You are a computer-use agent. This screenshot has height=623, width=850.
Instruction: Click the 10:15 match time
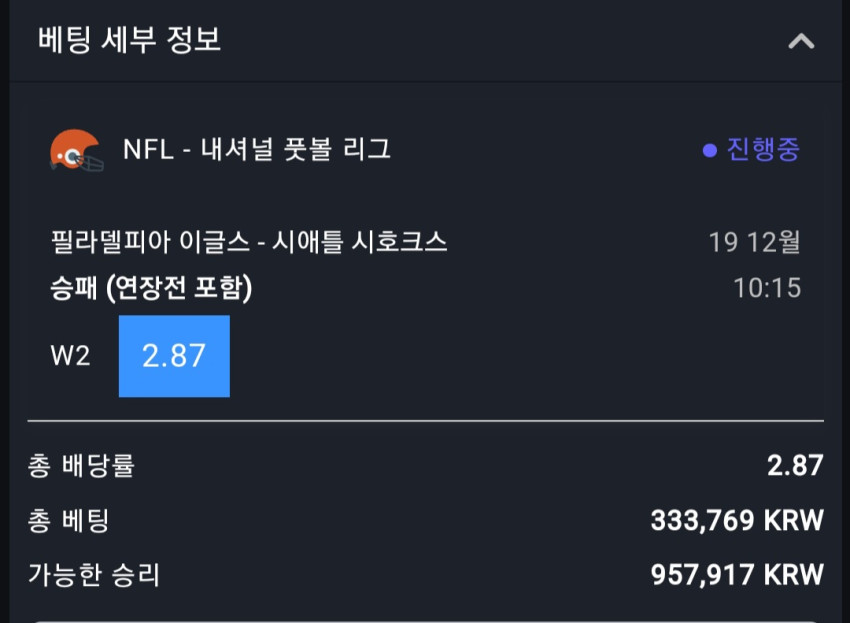pos(767,288)
